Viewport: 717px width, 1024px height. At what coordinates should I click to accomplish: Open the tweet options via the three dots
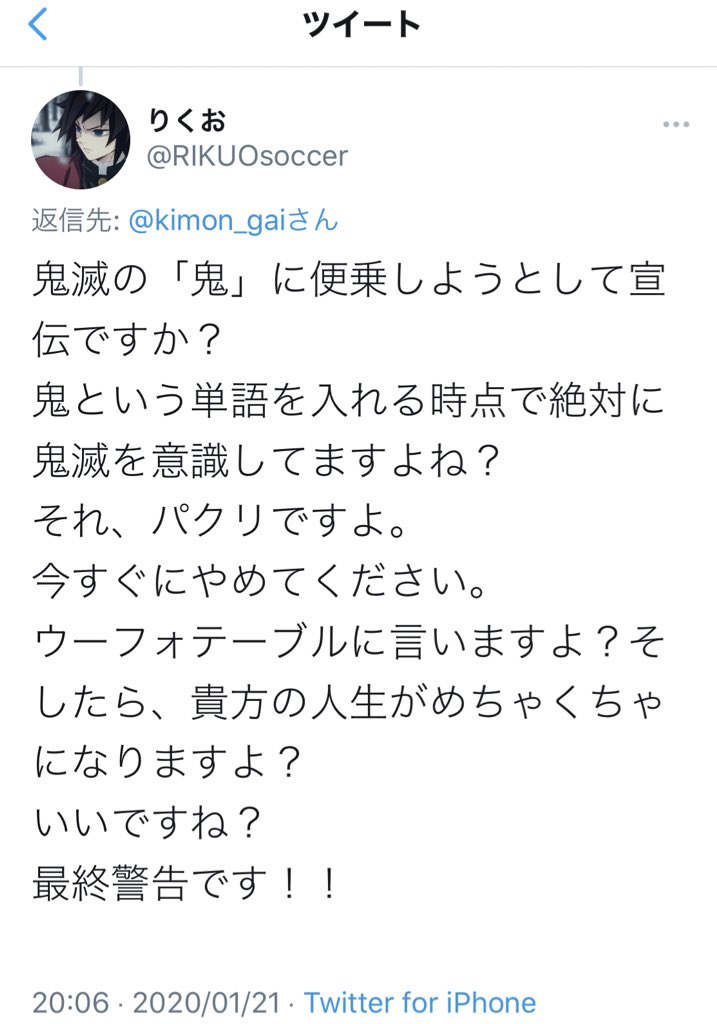675,122
